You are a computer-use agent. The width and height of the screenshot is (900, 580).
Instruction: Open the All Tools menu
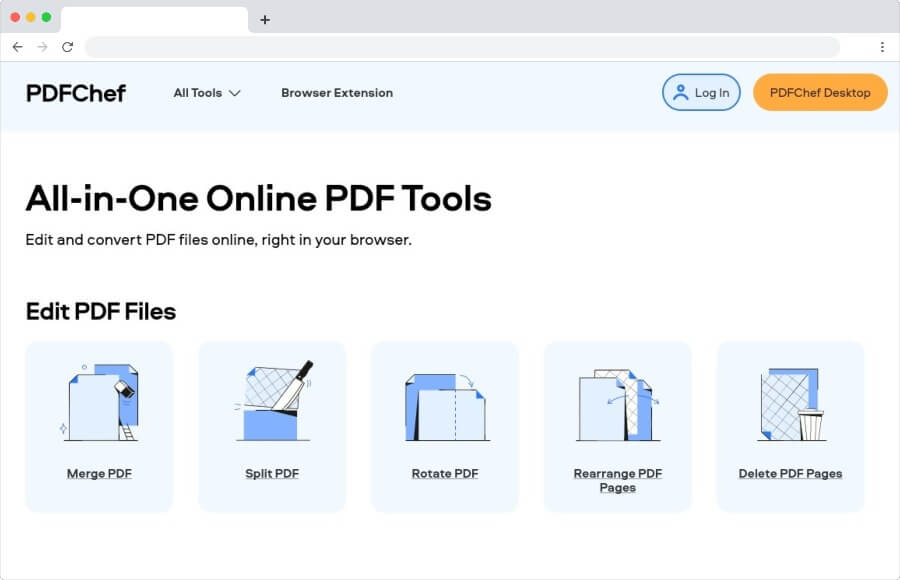click(207, 93)
